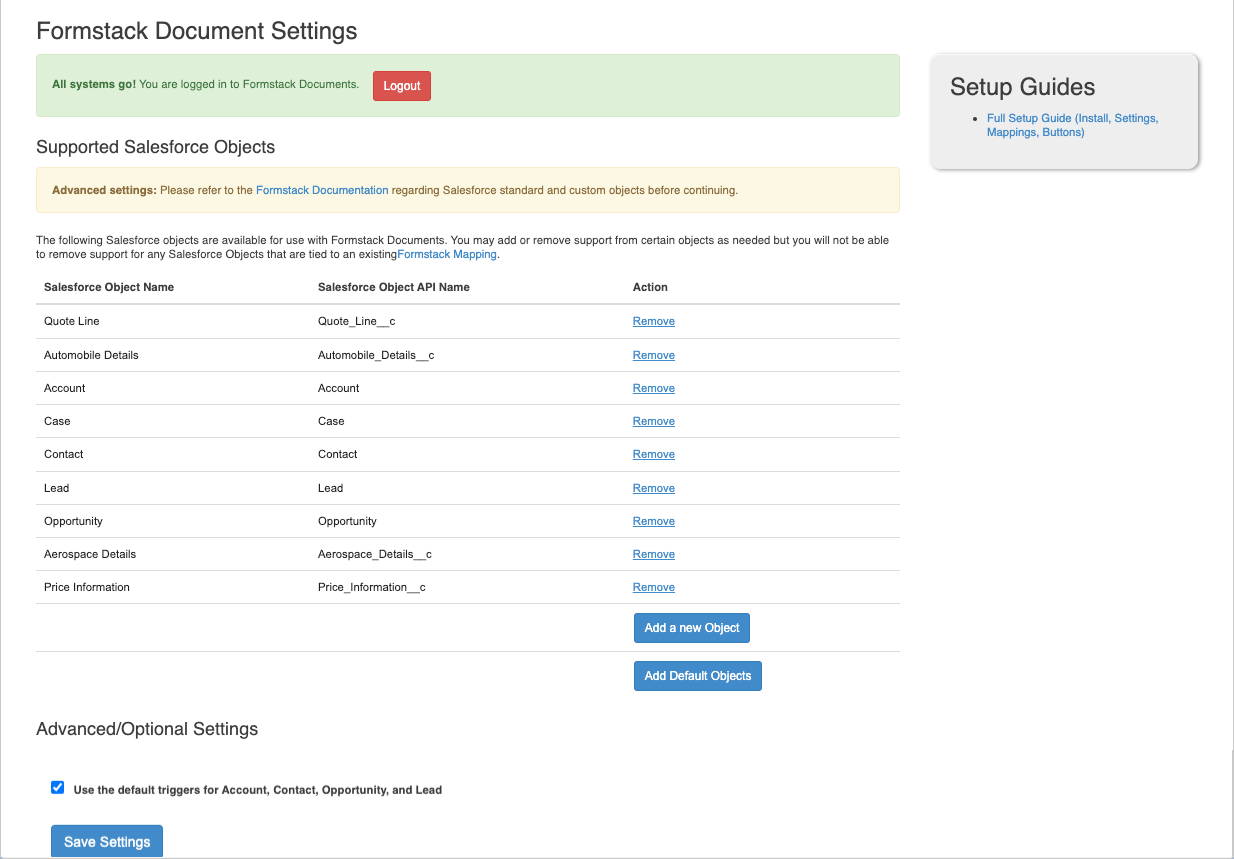
Task: Remove the Lead object
Action: pos(653,487)
